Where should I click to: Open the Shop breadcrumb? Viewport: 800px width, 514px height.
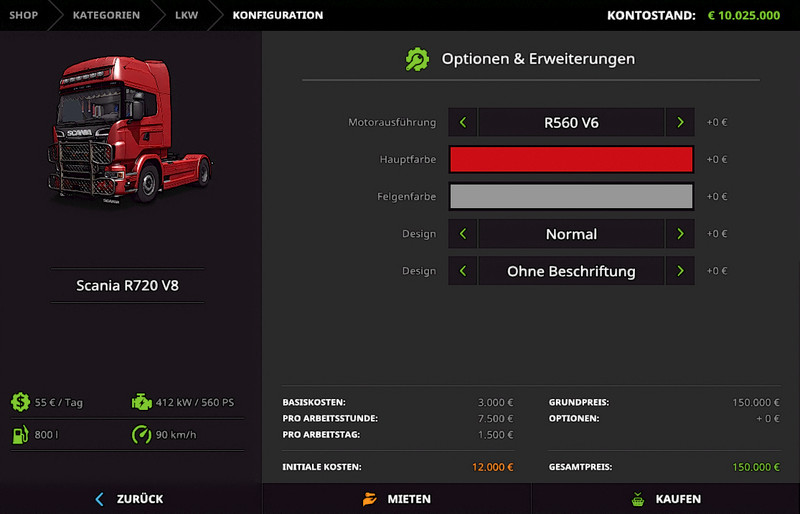(24, 15)
